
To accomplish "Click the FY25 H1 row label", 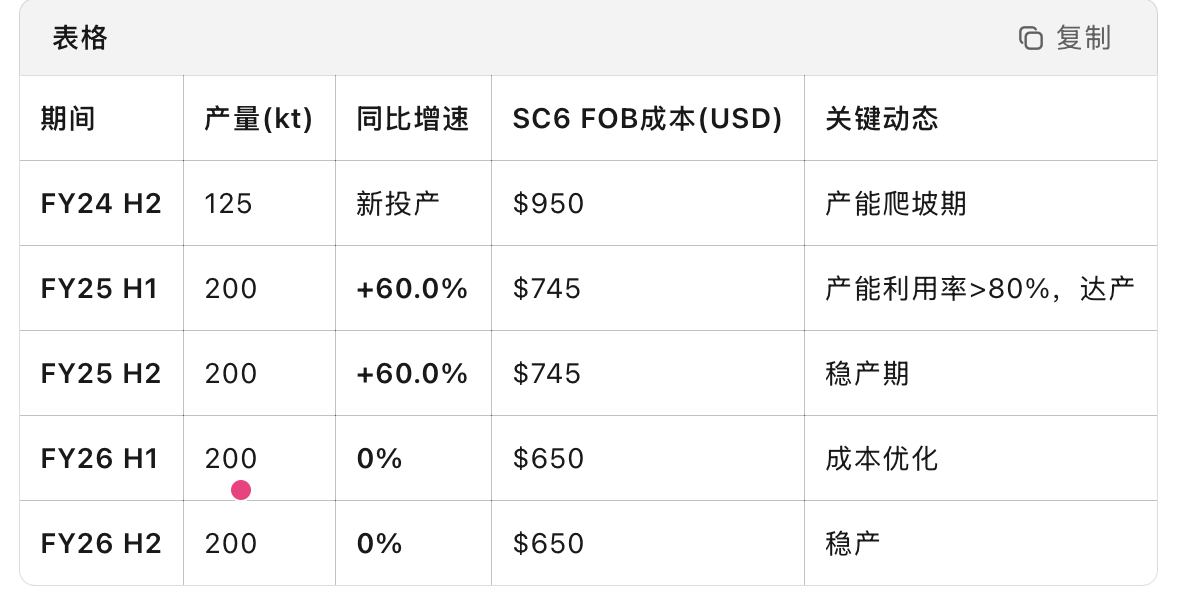I will (x=101, y=289).
